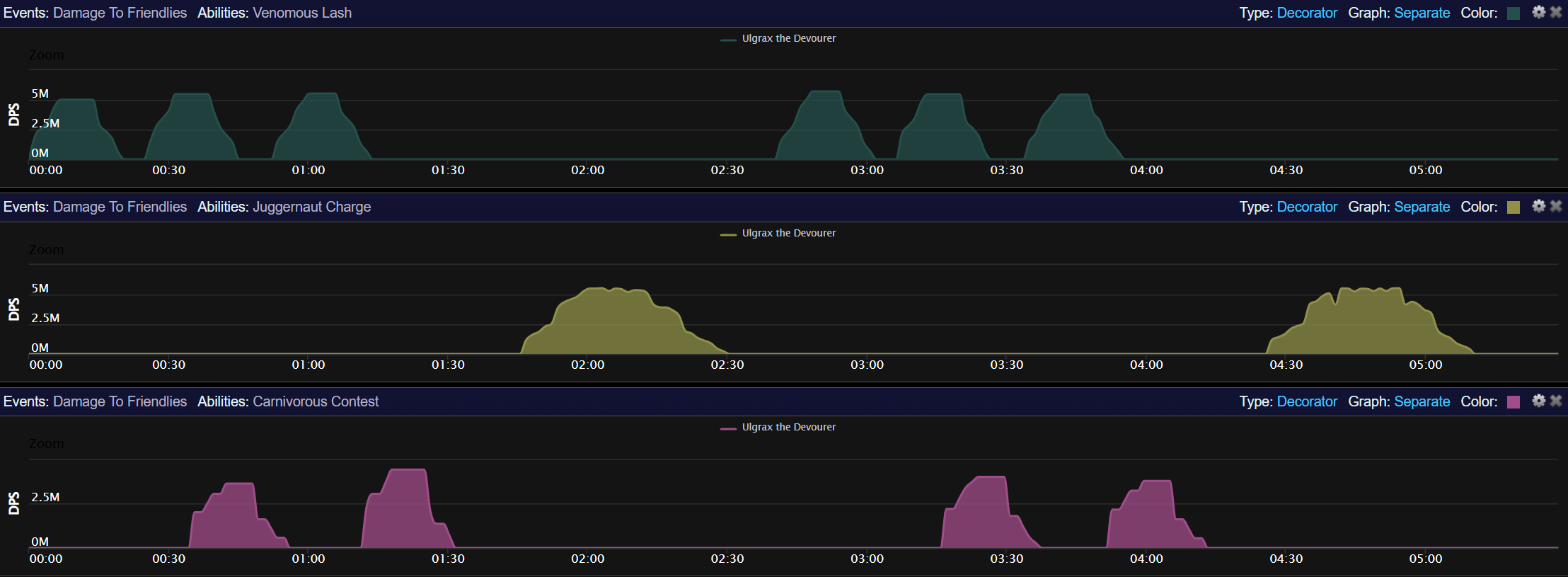Click the Carnivorous Contest peak at 04:00
Screen dimensions: 1568x577
pos(1155,515)
